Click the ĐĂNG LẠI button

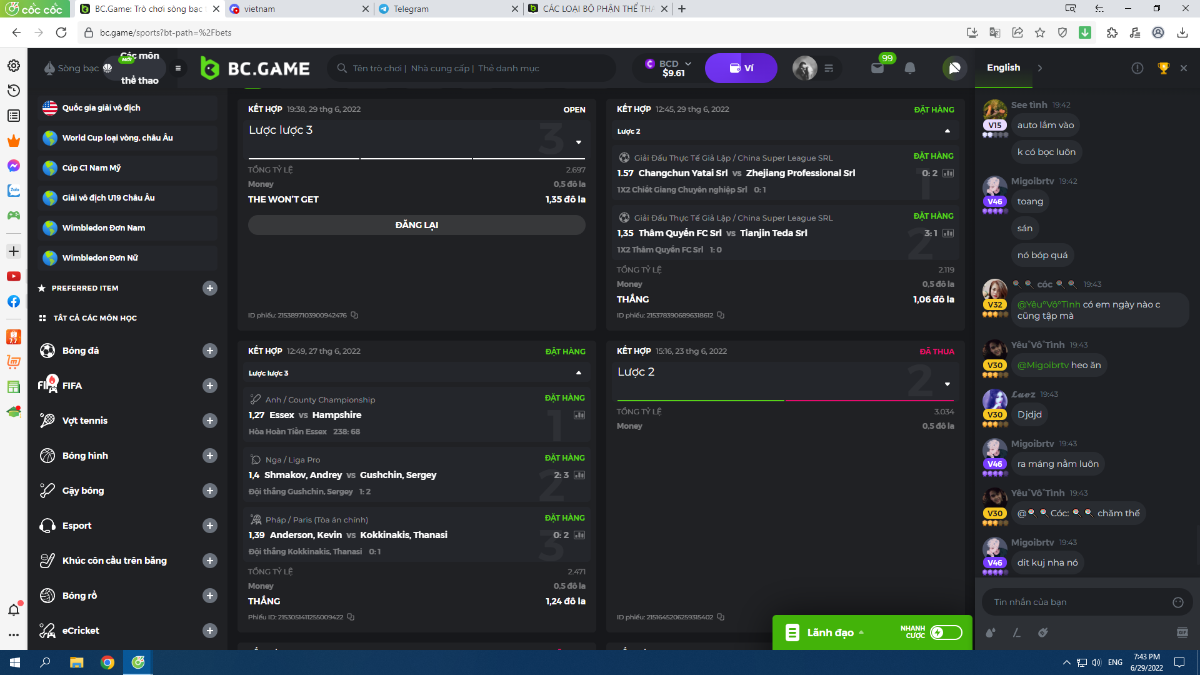[416, 225]
